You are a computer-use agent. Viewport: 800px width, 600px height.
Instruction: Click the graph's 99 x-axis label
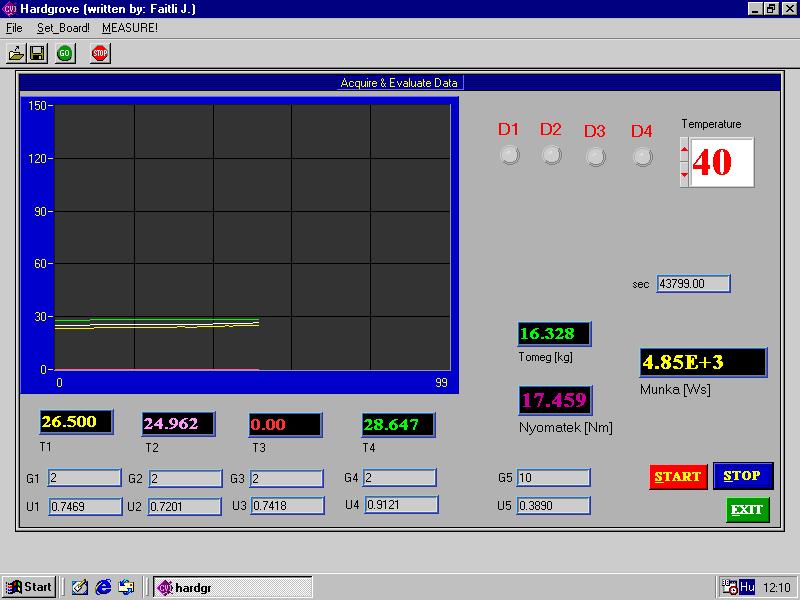pyautogui.click(x=441, y=383)
